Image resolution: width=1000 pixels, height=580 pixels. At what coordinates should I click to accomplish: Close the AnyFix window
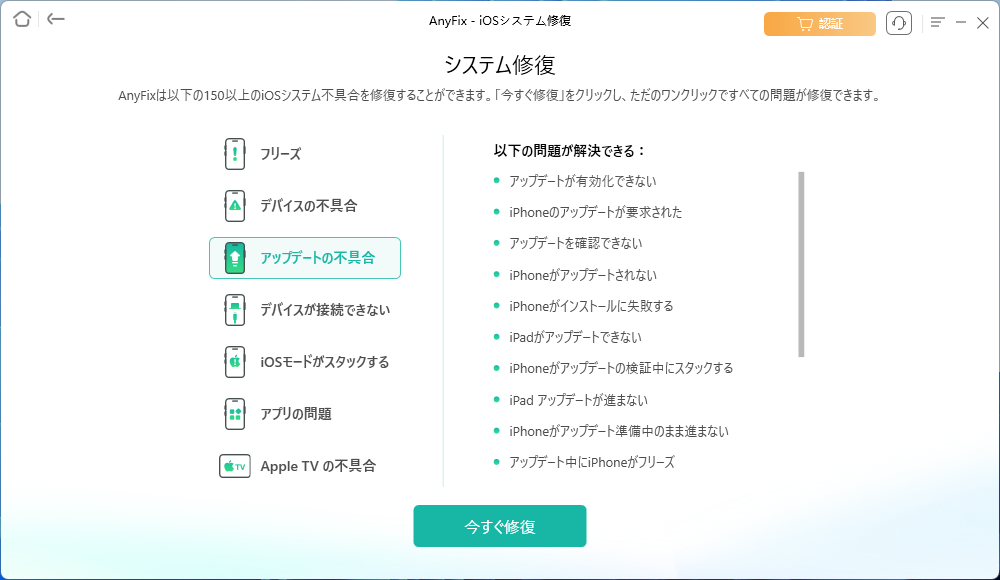(x=983, y=23)
